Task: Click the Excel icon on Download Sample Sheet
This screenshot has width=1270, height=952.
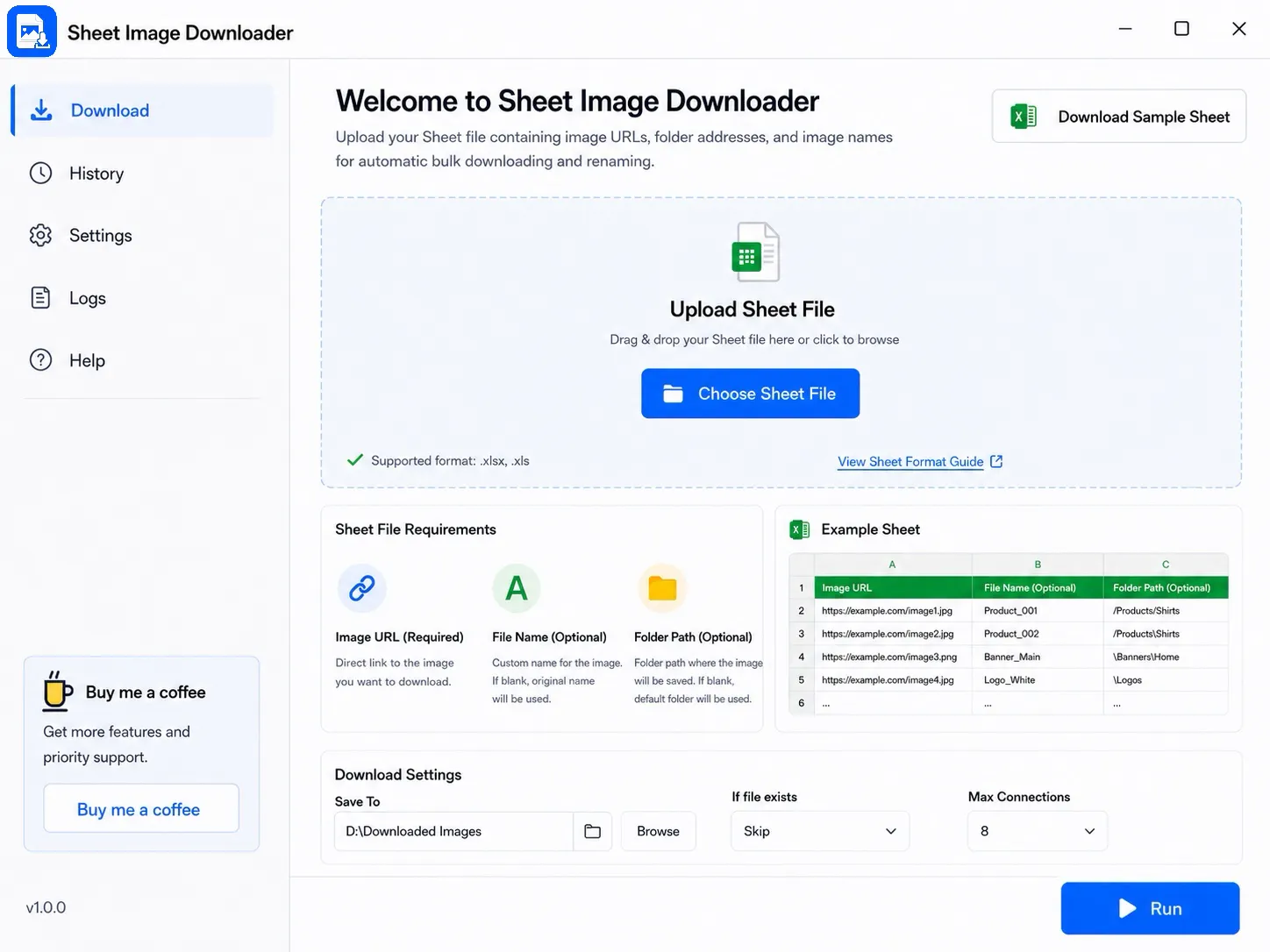Action: click(1024, 117)
